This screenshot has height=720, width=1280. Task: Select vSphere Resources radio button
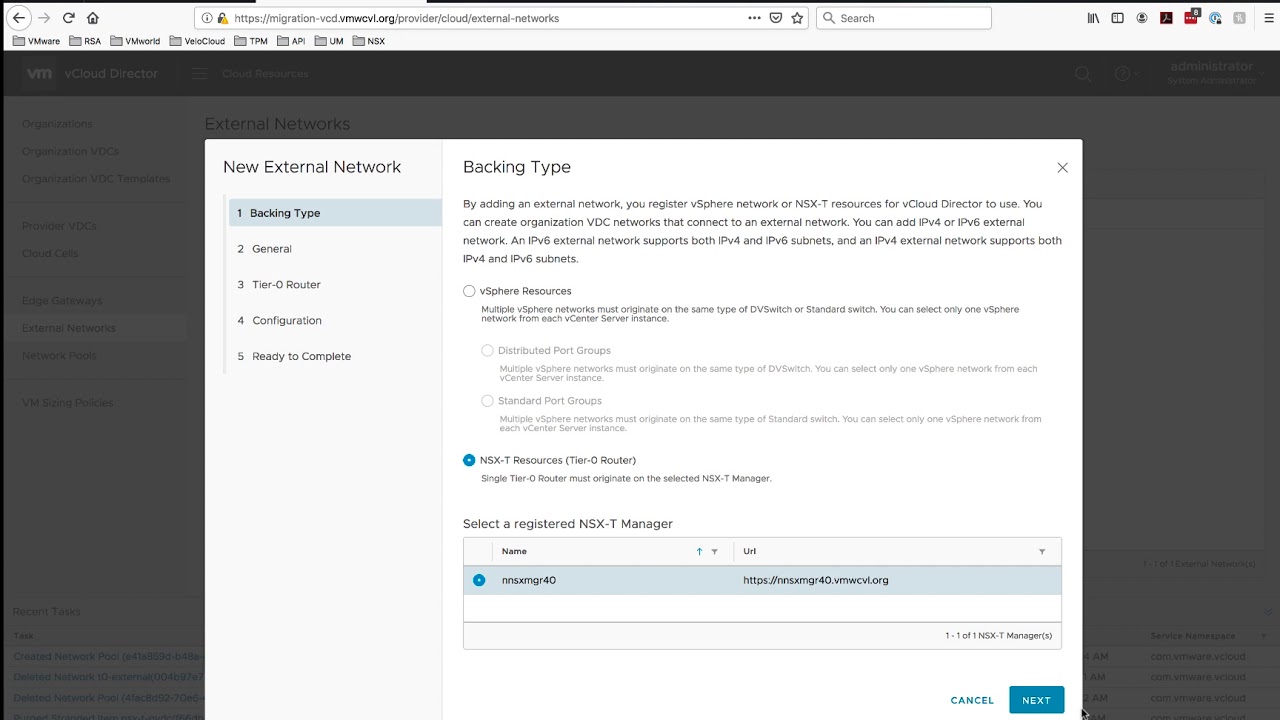click(x=469, y=291)
